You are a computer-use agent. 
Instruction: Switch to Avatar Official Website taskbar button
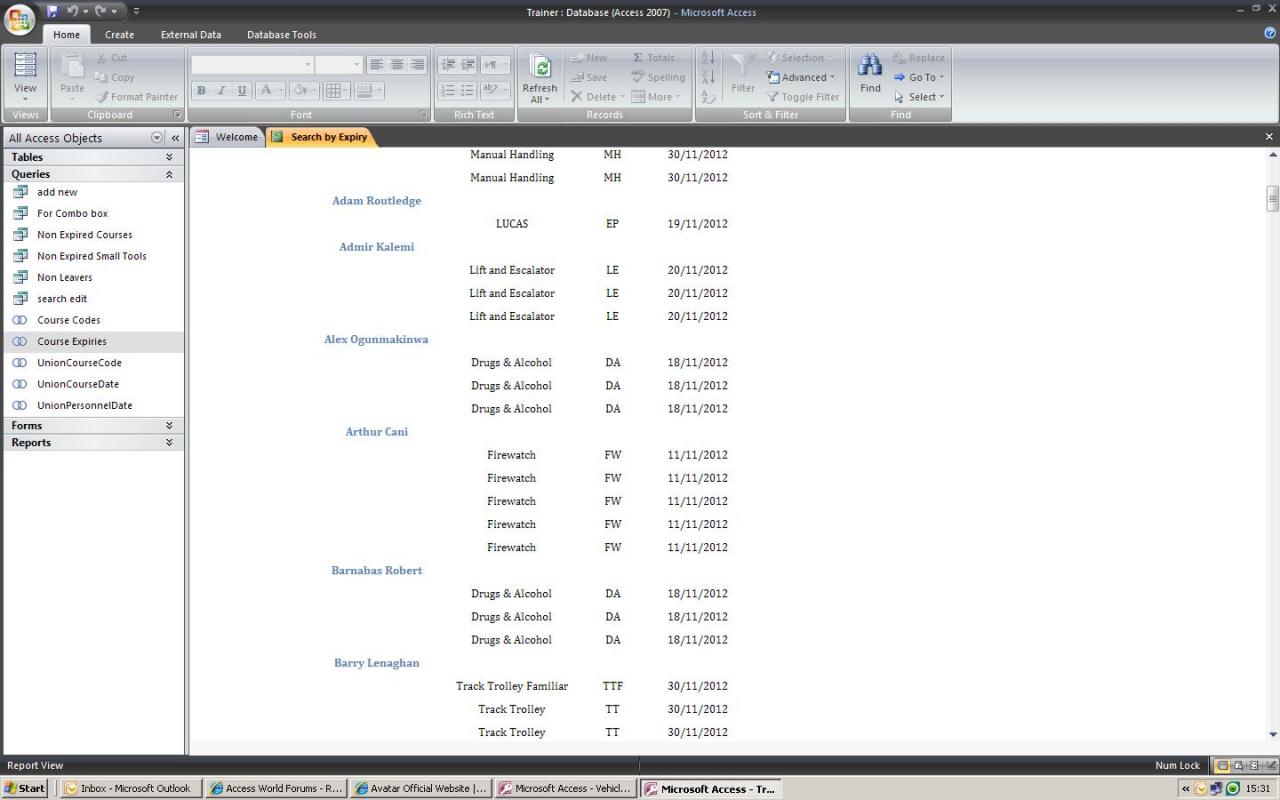[422, 788]
